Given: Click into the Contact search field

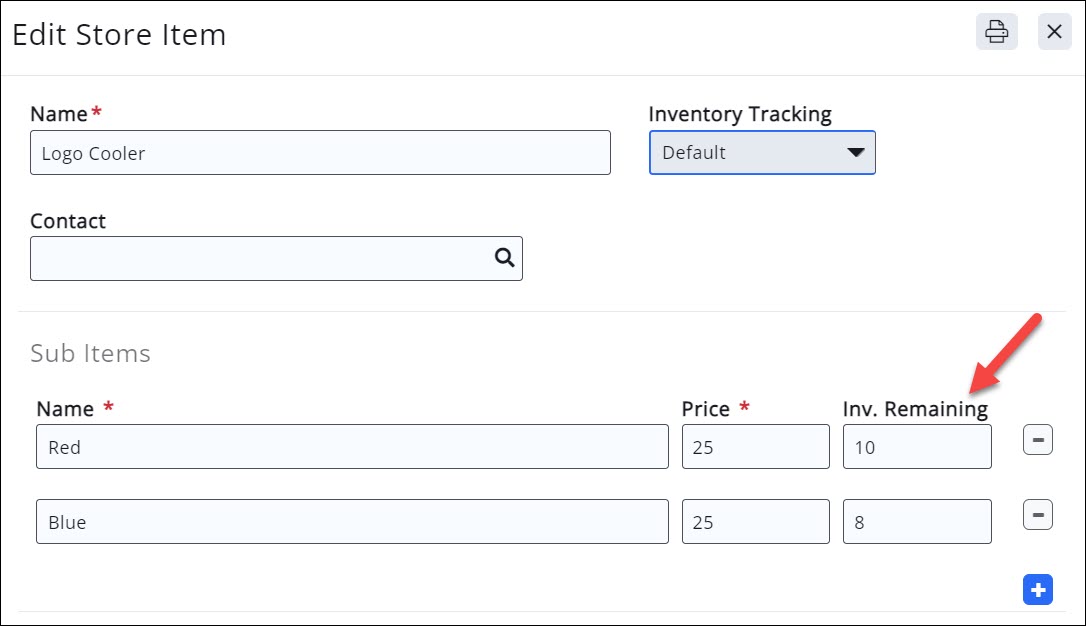Looking at the screenshot, I should click(x=260, y=258).
